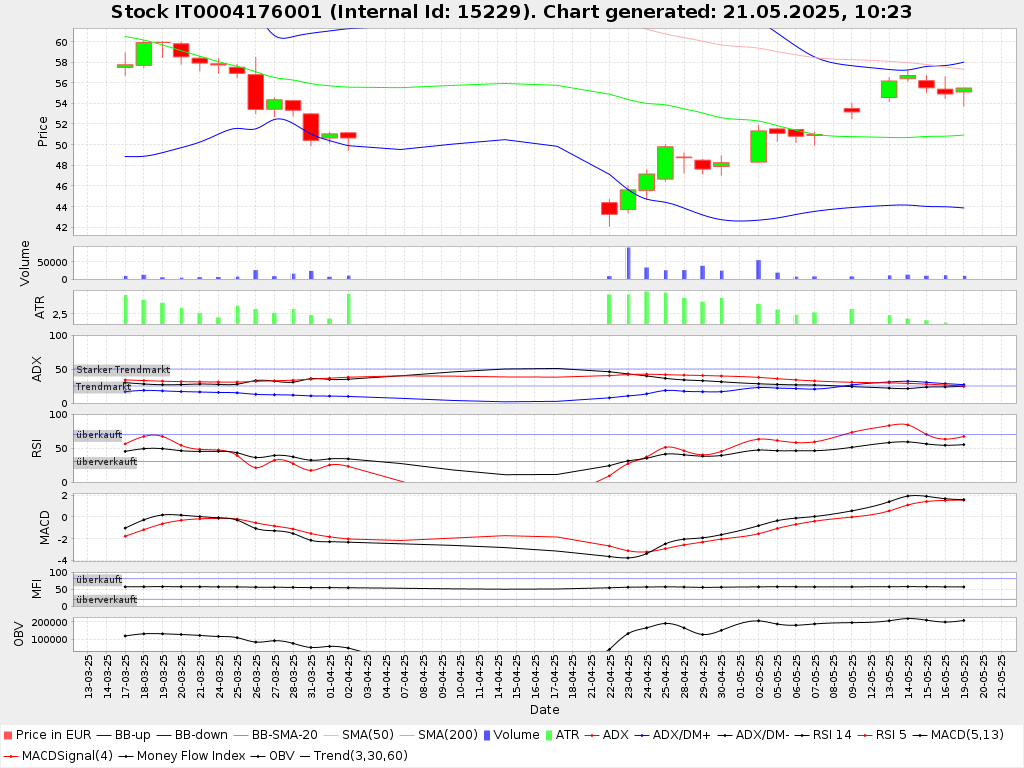Click the Date x-axis label

(x=545, y=709)
